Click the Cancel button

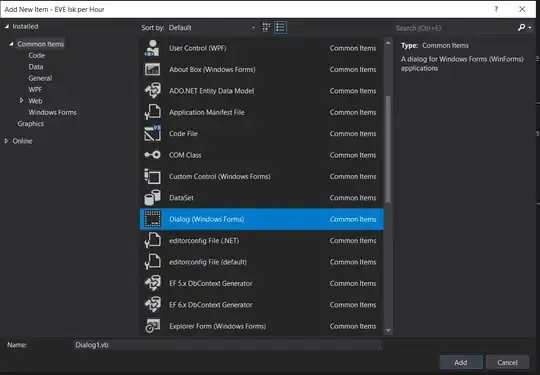click(x=507, y=362)
